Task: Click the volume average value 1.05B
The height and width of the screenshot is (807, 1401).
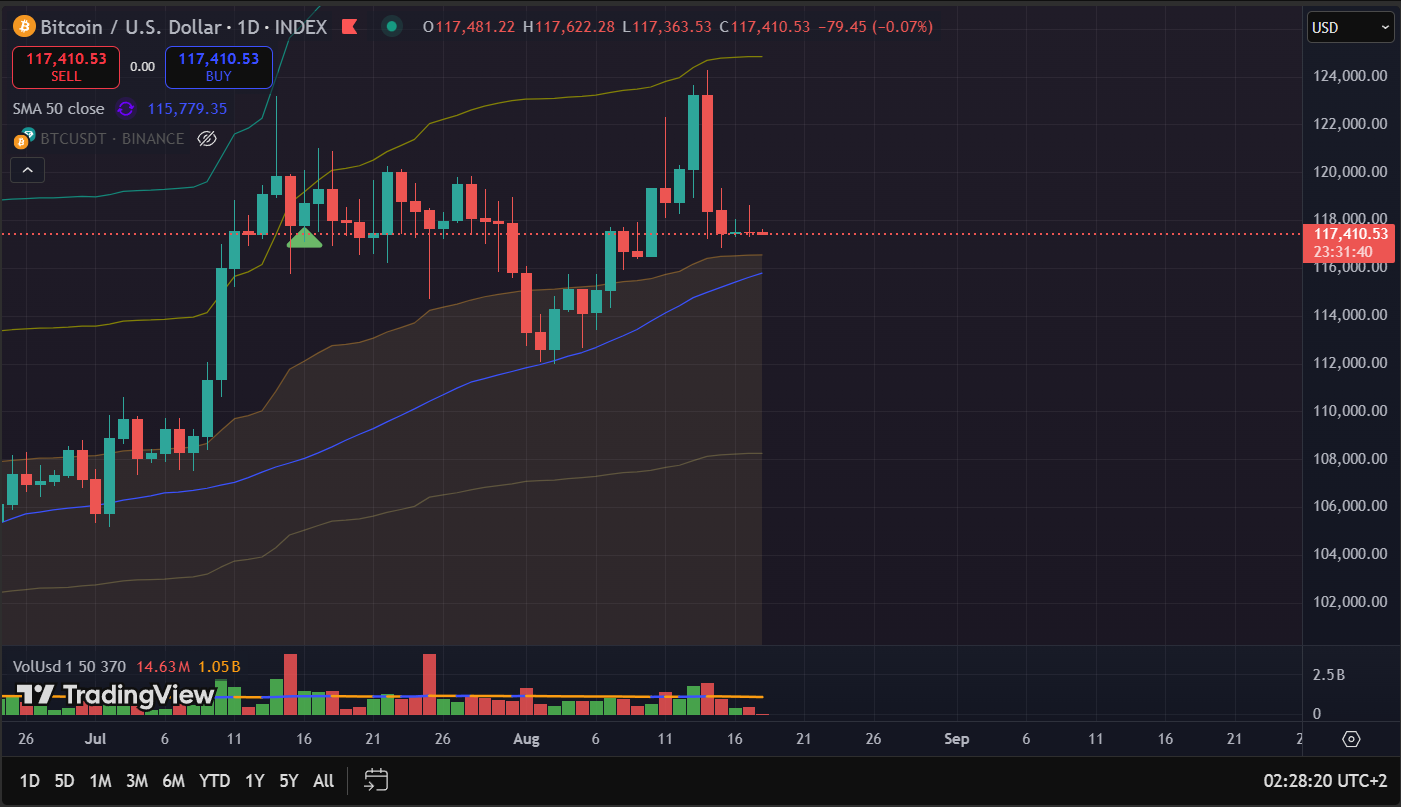Action: coord(219,667)
